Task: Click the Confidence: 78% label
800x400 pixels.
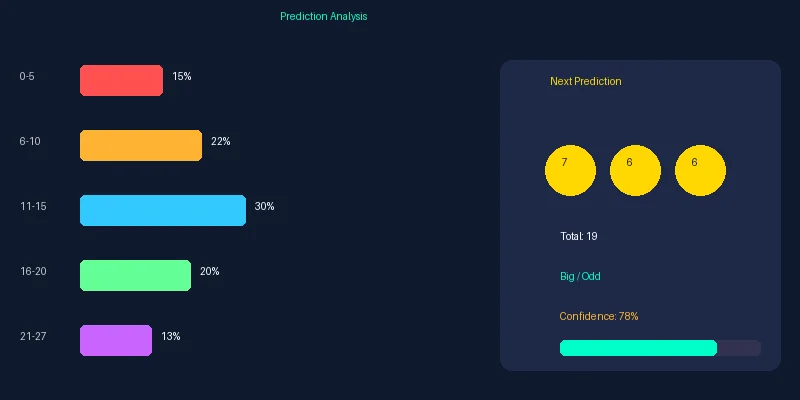Action: pos(598,316)
